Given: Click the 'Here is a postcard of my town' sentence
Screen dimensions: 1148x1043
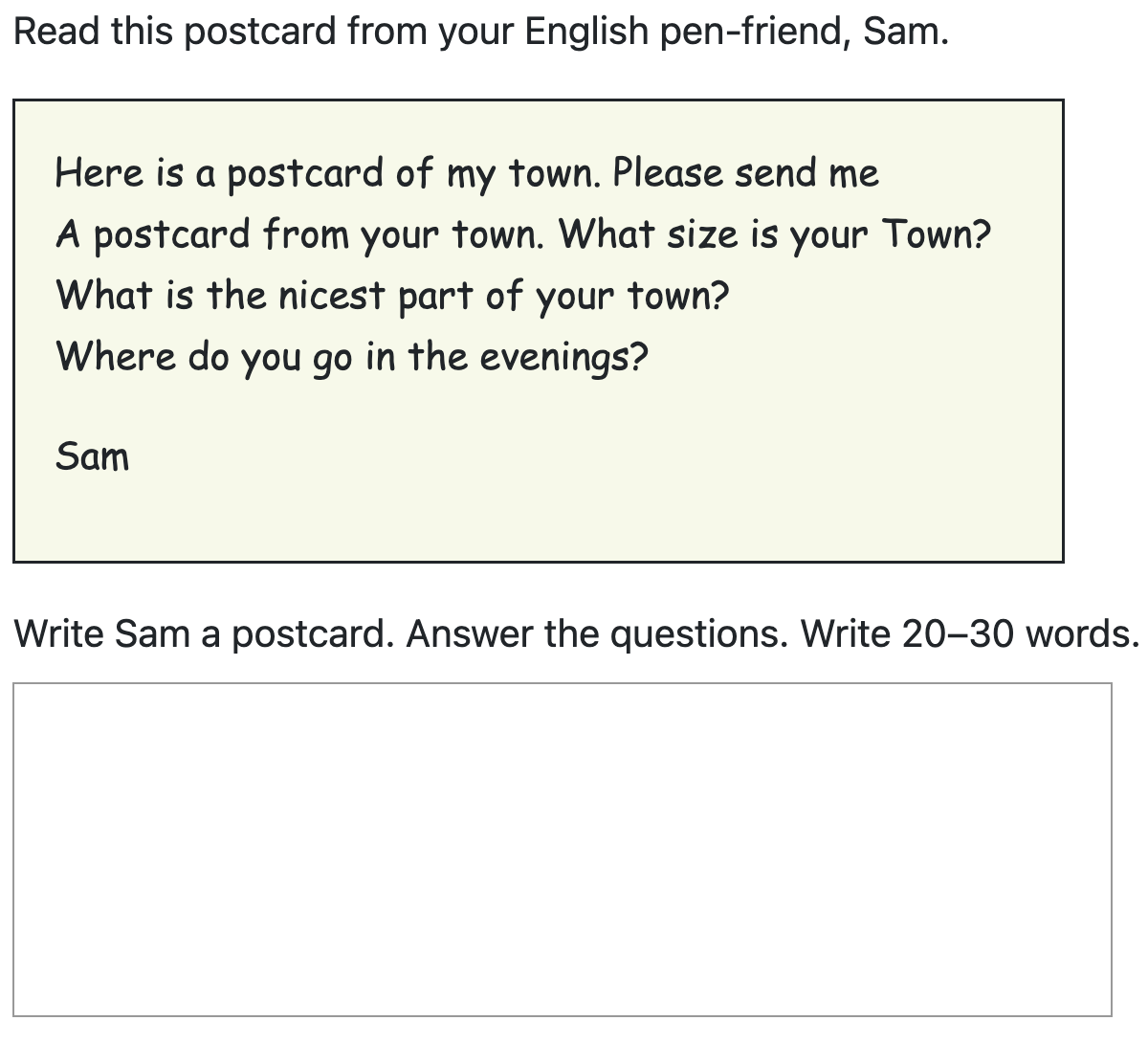Looking at the screenshot, I should tap(328, 173).
